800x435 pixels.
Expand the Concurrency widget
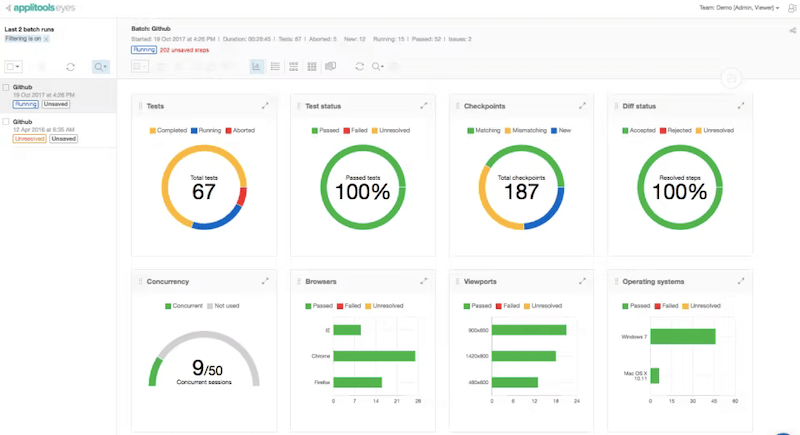265,281
